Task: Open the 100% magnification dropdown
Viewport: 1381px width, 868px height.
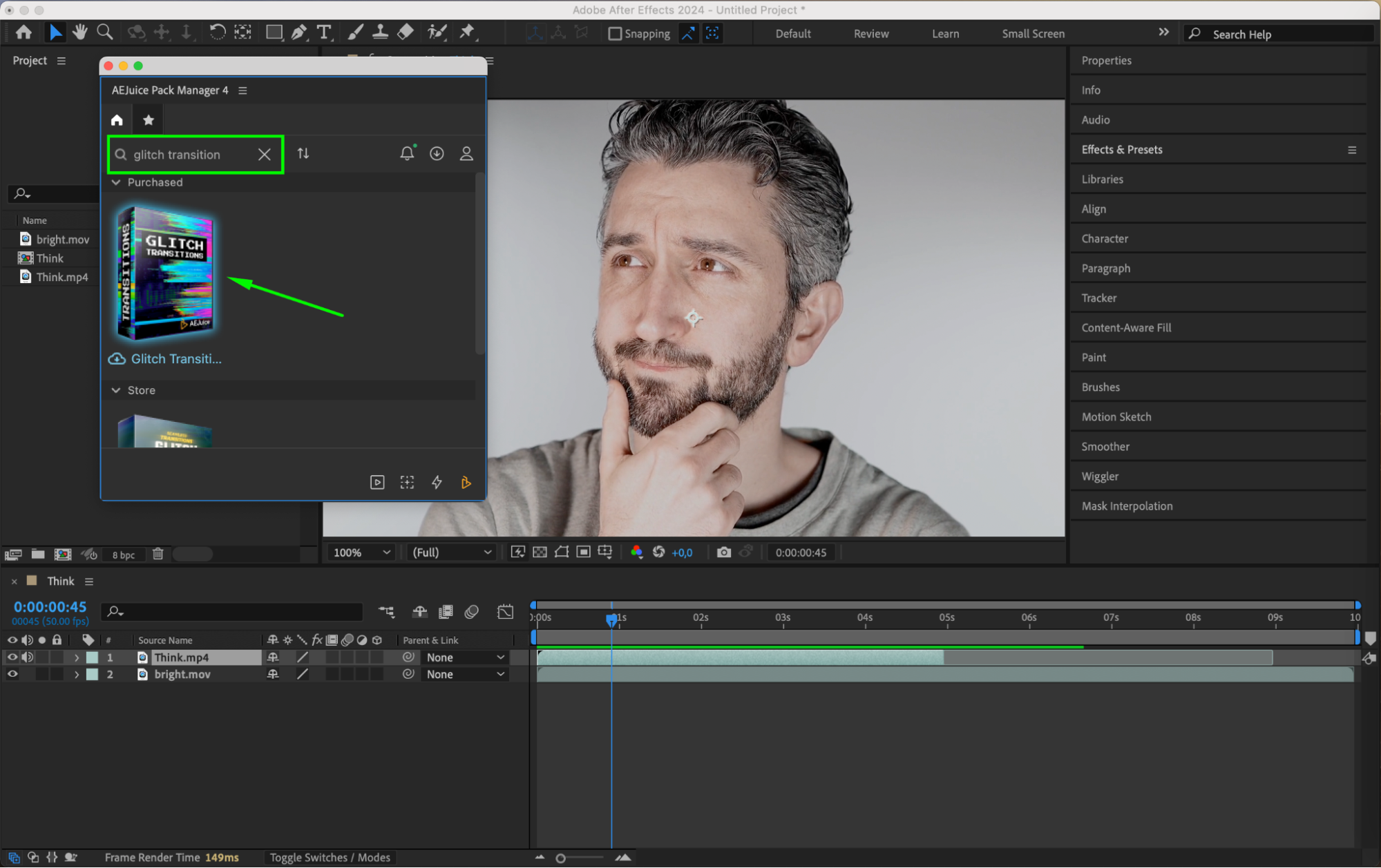Action: (362, 552)
